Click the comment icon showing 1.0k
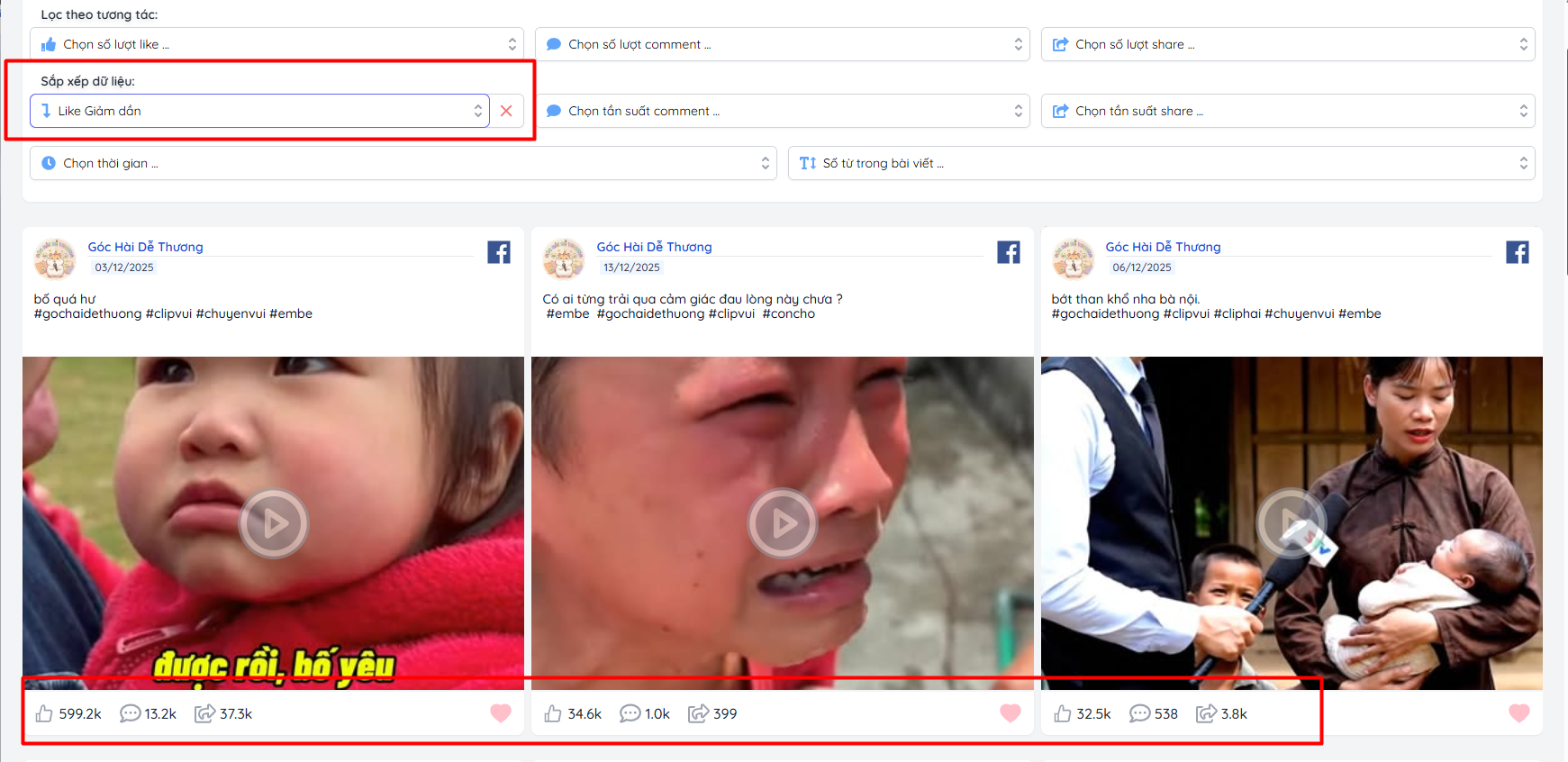This screenshot has height=762, width=1568. click(630, 713)
